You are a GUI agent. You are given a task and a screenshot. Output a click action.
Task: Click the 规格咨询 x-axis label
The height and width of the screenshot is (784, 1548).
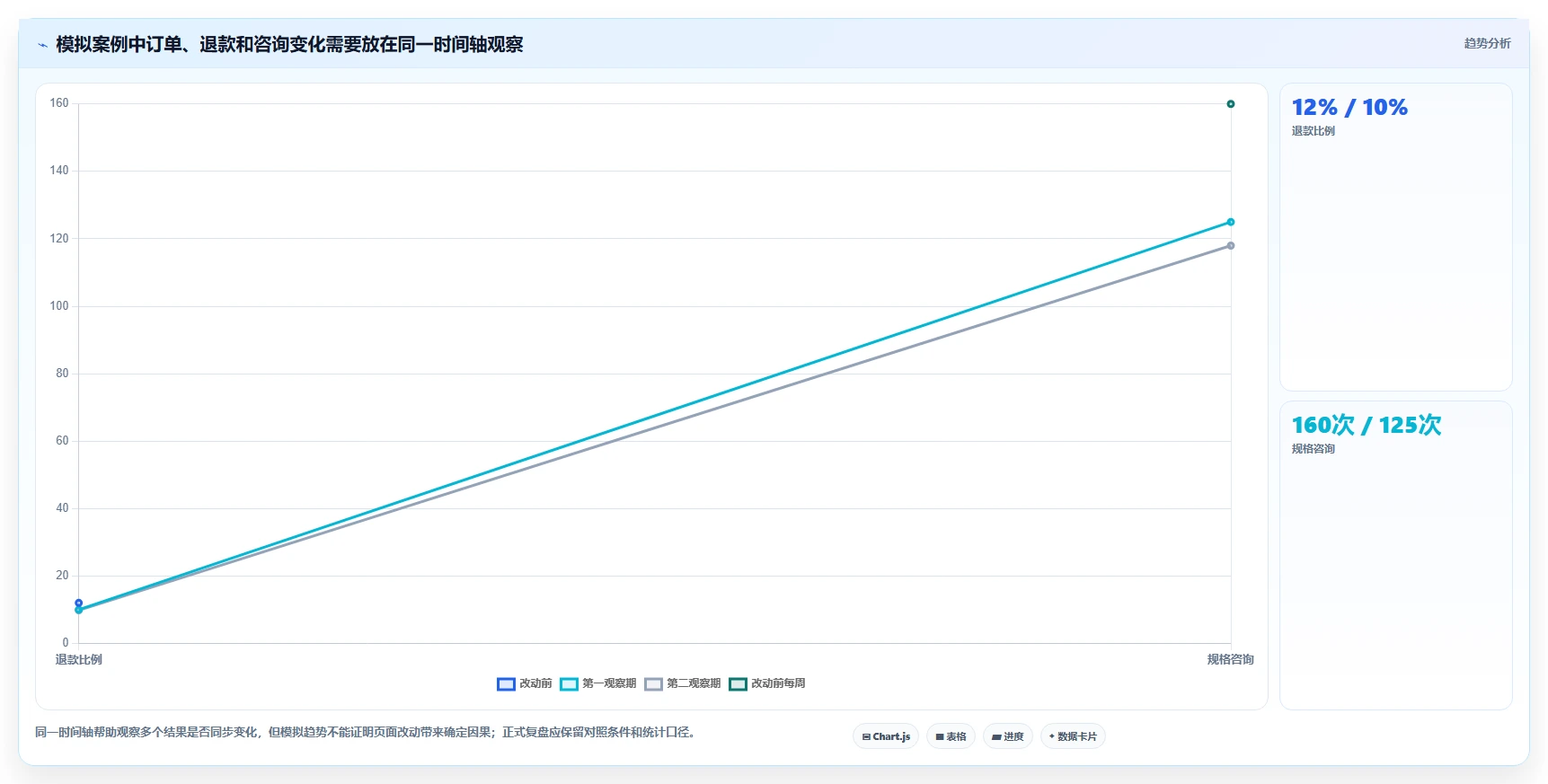coord(1230,659)
